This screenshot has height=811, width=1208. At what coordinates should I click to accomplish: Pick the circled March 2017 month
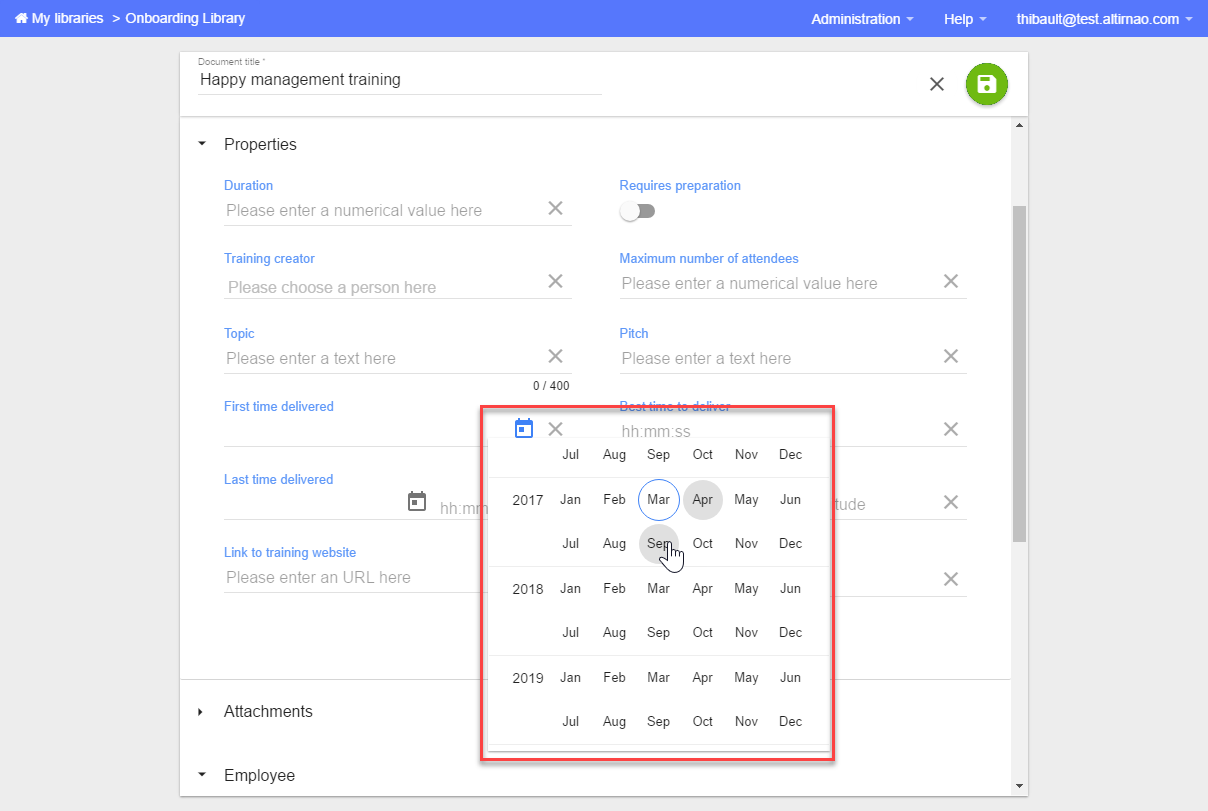[x=659, y=500]
